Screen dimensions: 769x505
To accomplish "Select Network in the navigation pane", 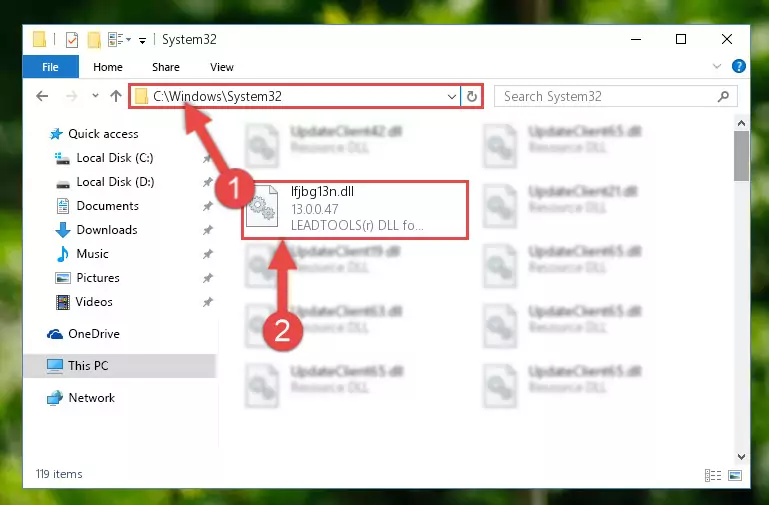I will pos(91,398).
